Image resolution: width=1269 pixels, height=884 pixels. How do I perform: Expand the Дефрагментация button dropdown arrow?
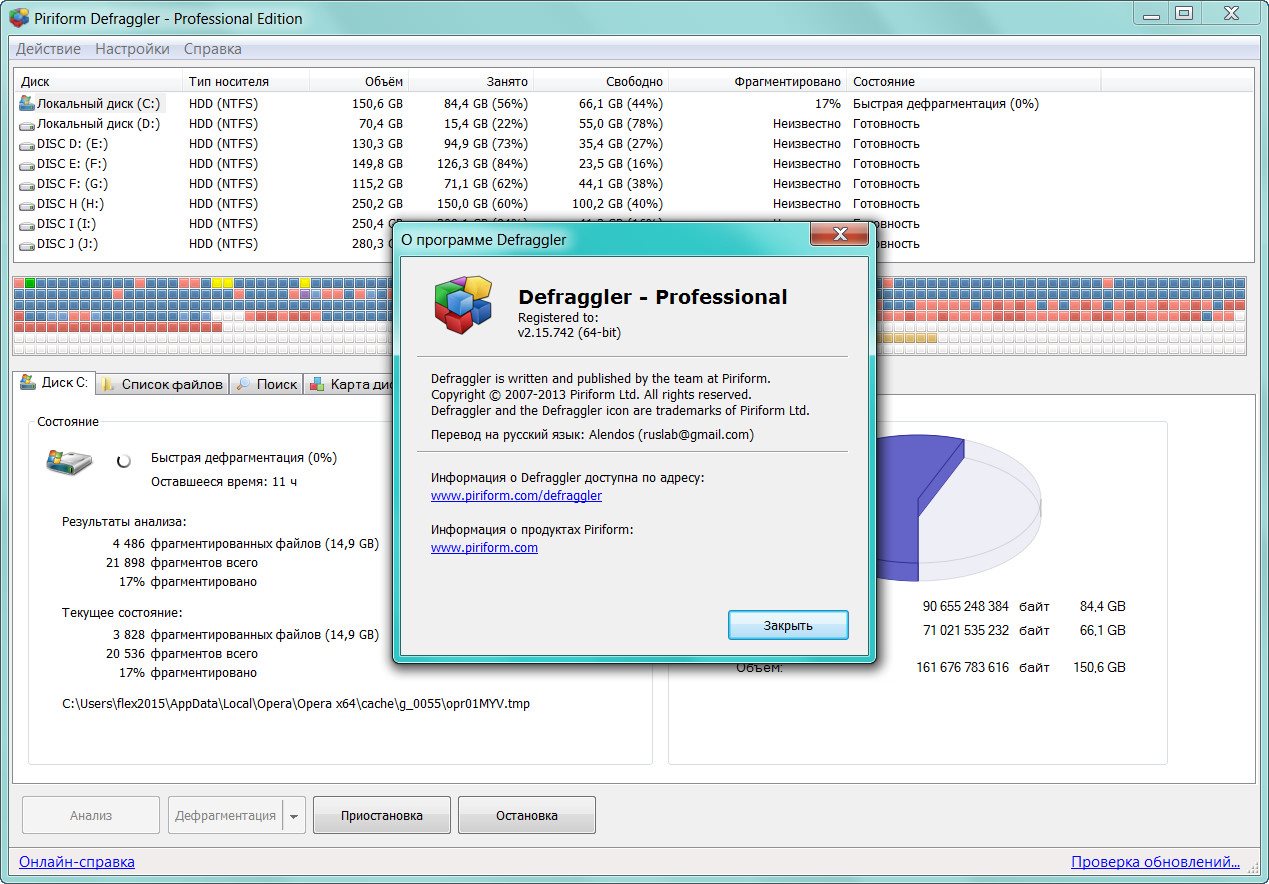coord(293,816)
